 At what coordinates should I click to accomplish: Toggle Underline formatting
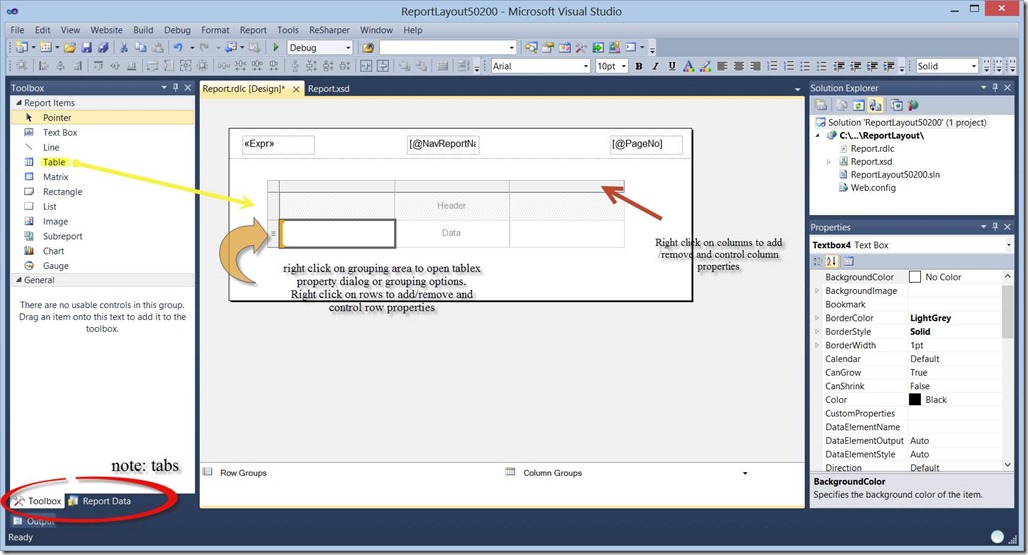672,66
